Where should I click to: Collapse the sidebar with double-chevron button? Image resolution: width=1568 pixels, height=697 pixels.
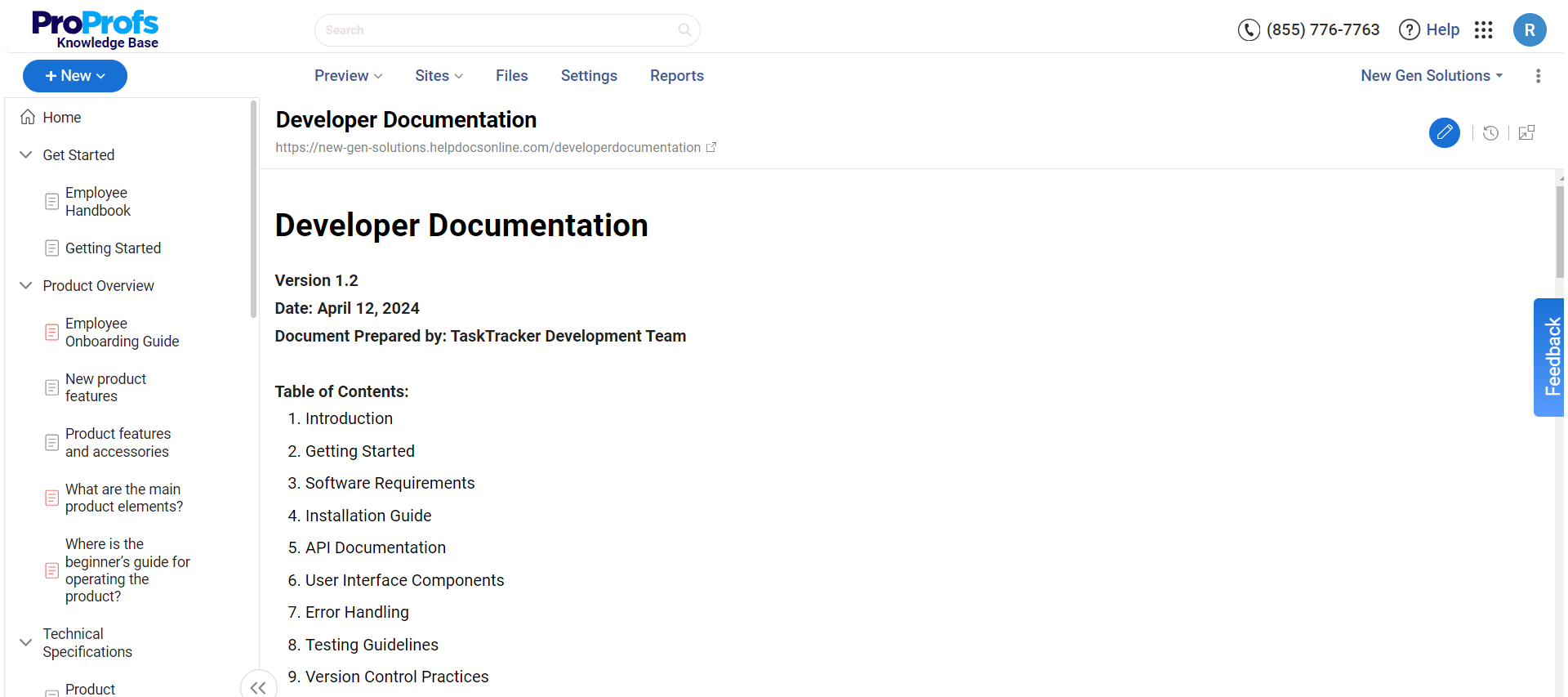(x=258, y=687)
